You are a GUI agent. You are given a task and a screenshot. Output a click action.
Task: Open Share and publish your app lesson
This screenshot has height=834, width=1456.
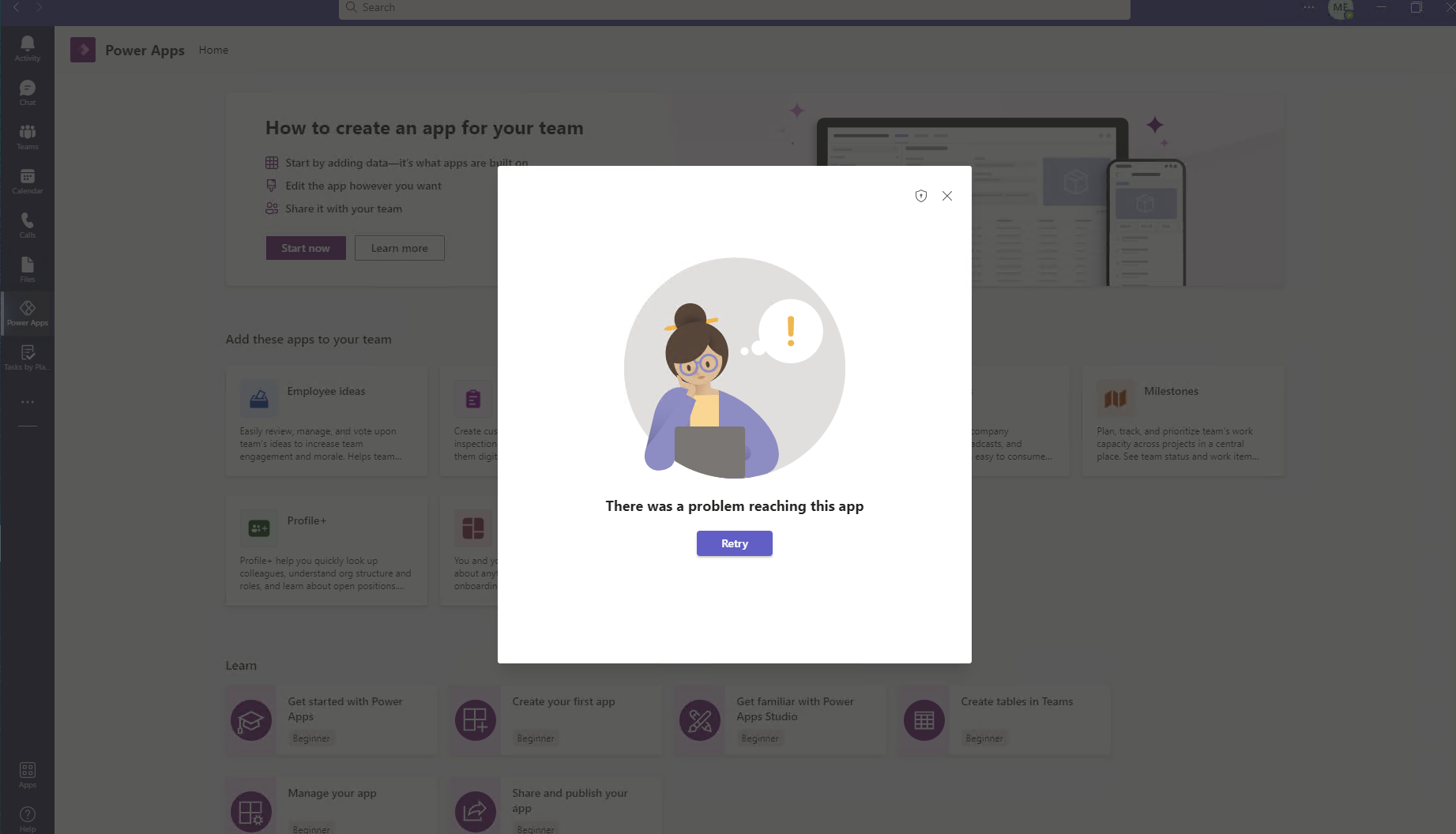click(556, 806)
